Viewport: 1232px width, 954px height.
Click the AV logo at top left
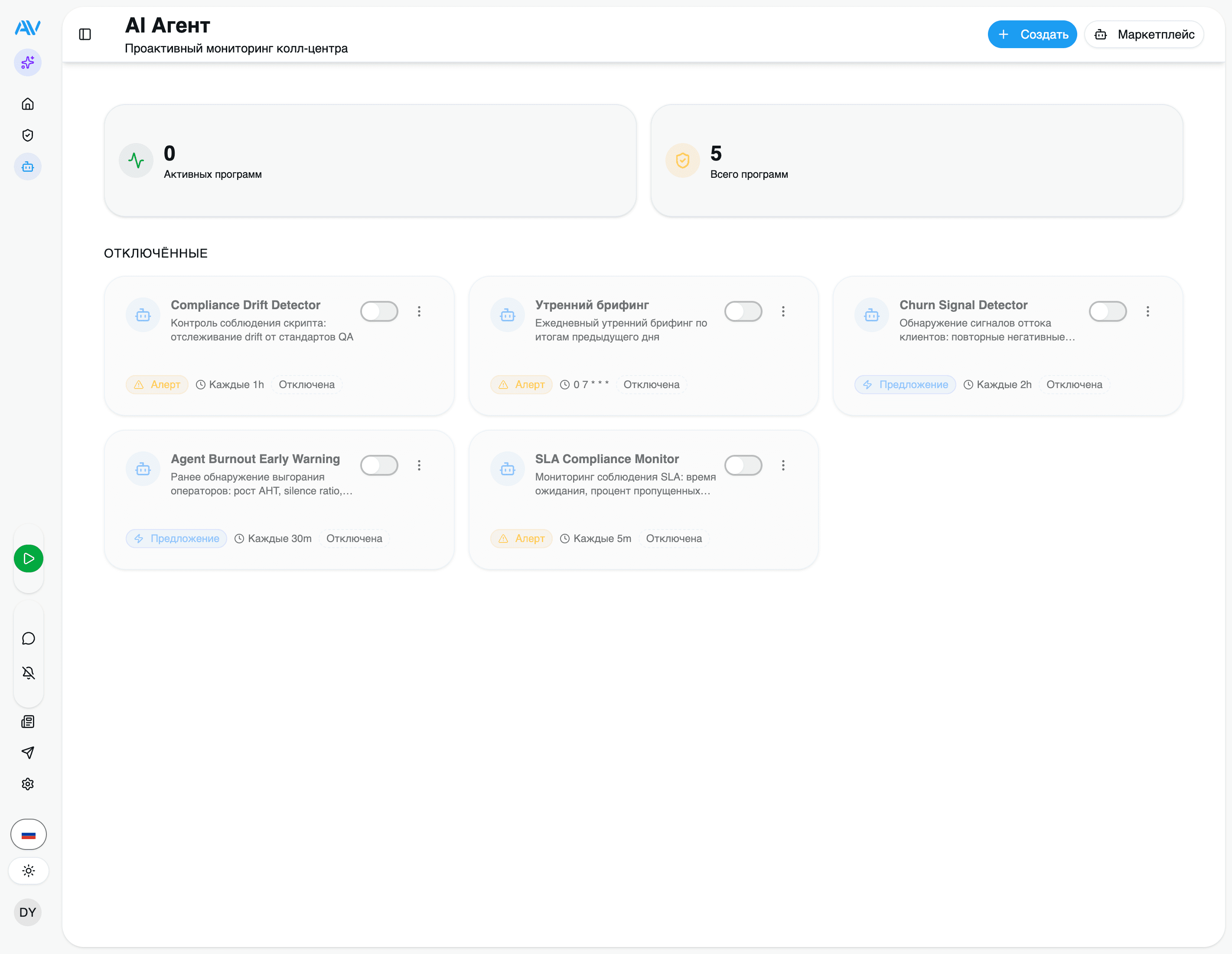[x=28, y=27]
